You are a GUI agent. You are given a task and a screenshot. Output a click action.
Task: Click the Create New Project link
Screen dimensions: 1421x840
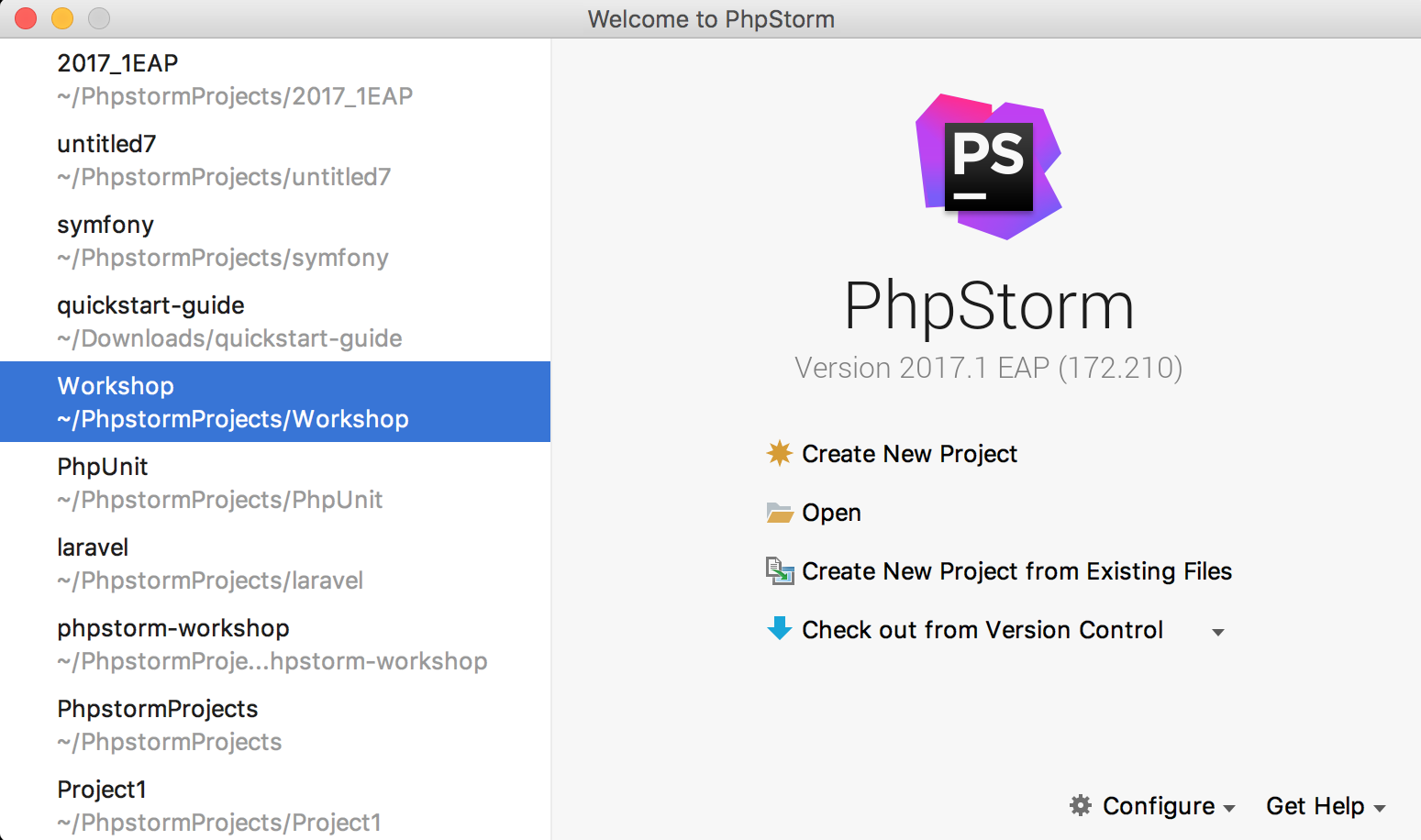(909, 454)
